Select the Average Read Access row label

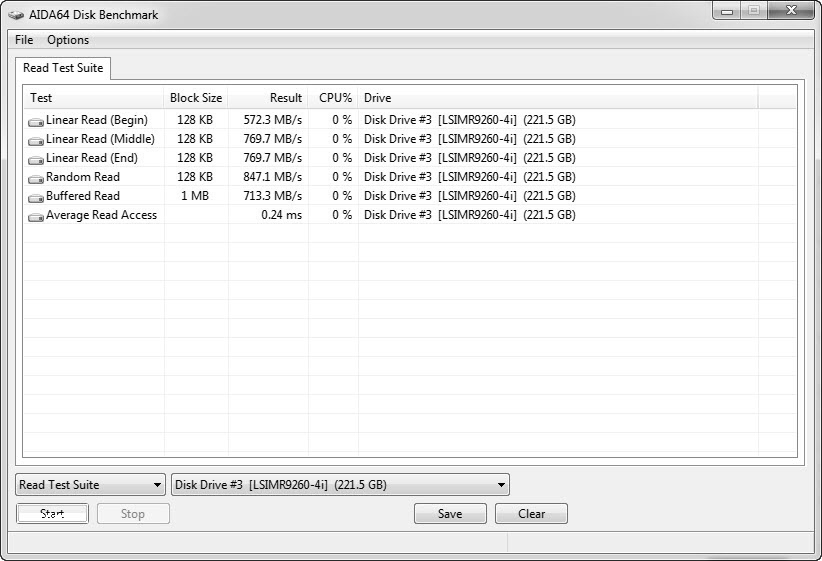pyautogui.click(x=101, y=215)
